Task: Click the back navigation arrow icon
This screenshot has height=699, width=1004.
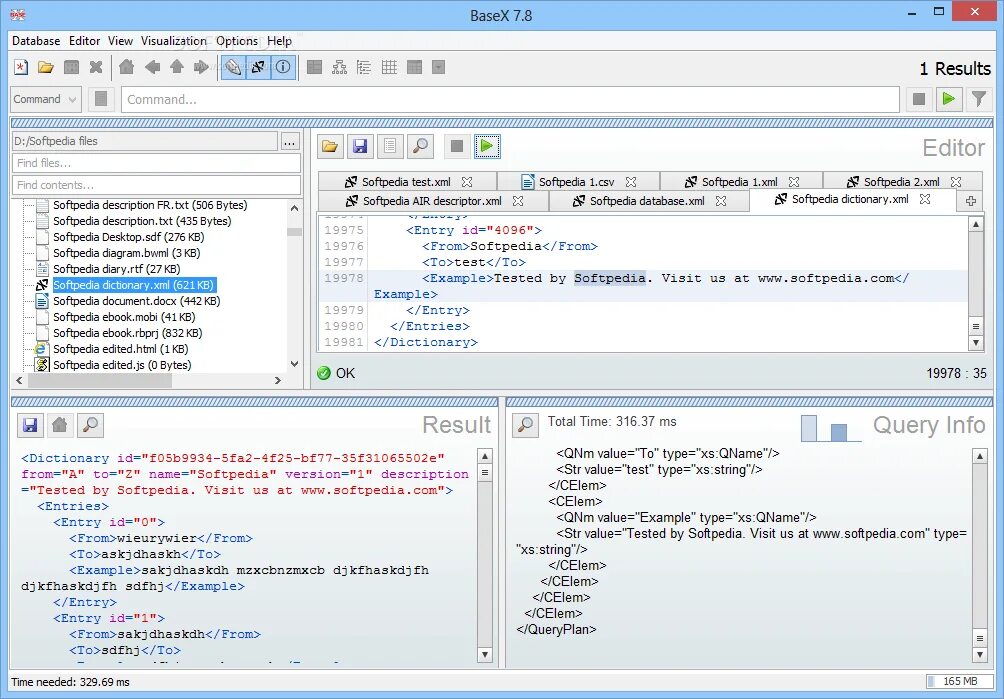Action: [152, 67]
